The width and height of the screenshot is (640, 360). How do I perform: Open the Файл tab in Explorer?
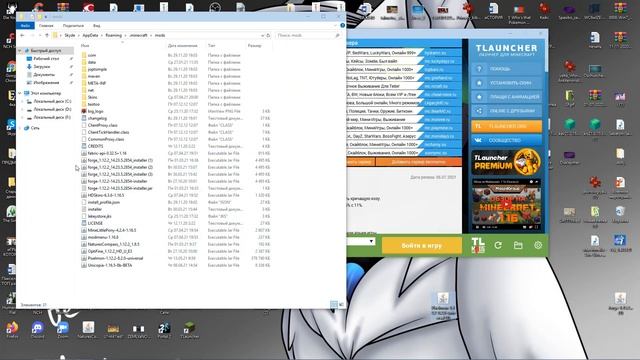pos(25,26)
